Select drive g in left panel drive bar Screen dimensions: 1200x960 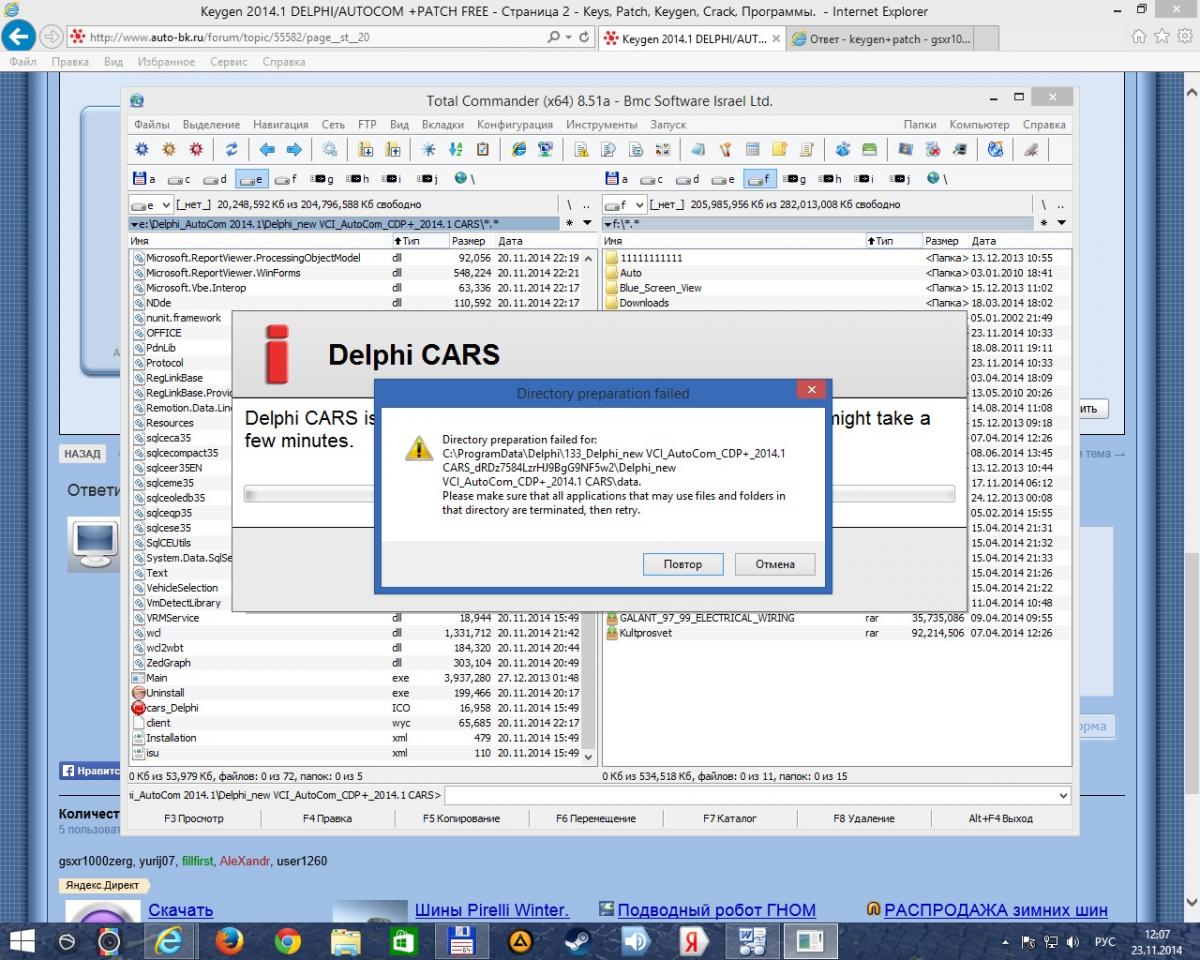point(322,179)
